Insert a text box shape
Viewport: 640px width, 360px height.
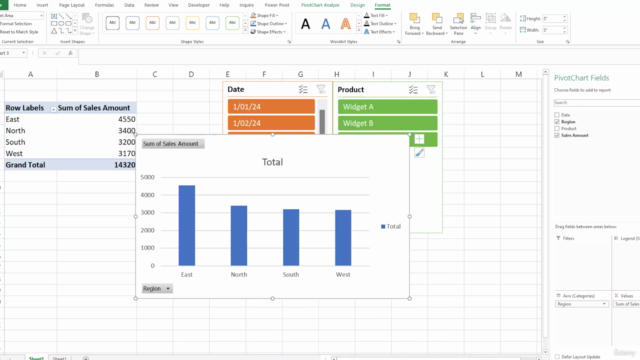click(54, 16)
